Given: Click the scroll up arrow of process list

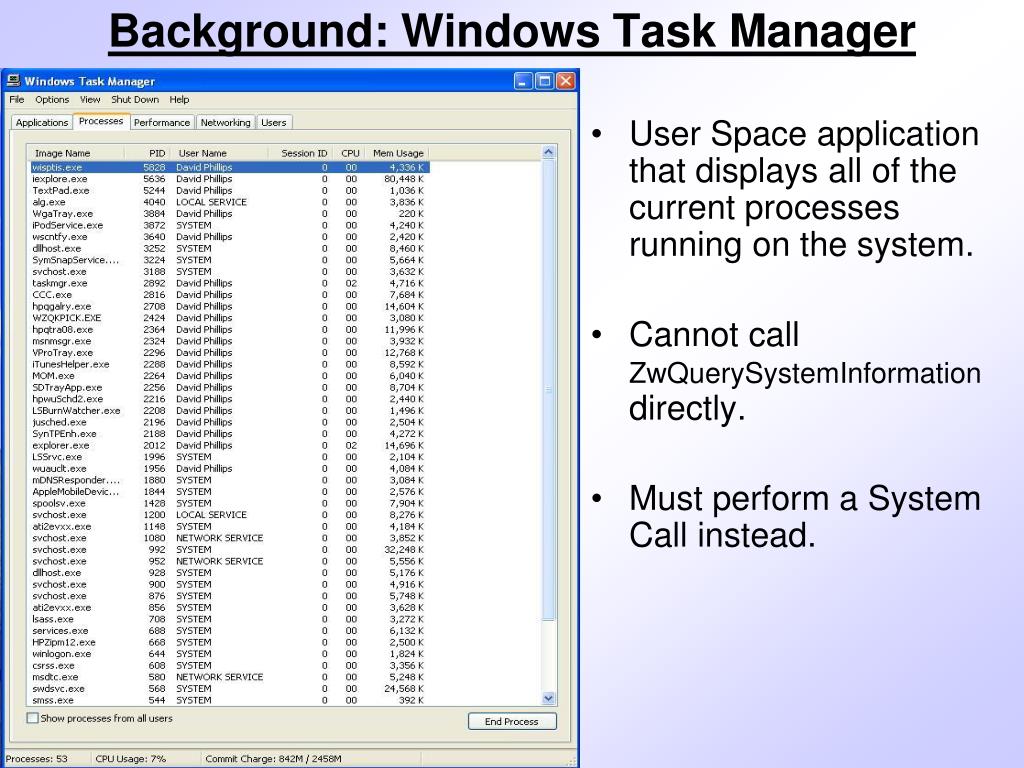Looking at the screenshot, I should (x=549, y=152).
